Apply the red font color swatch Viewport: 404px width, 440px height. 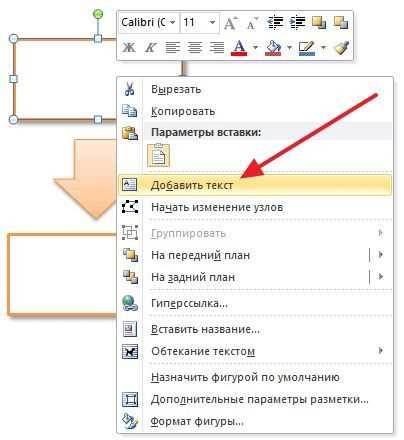tap(239, 48)
